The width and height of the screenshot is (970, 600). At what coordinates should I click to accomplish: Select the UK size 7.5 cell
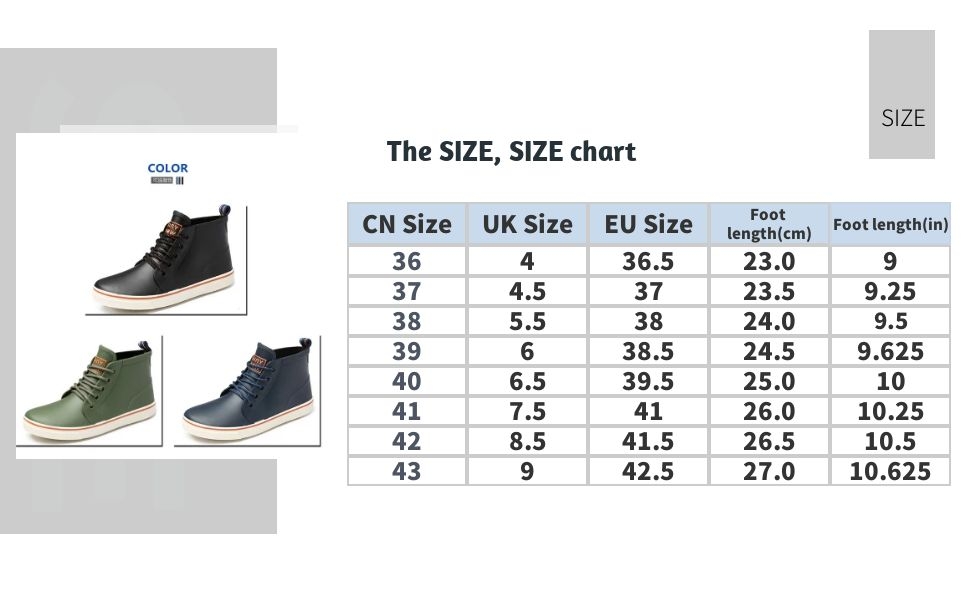(527, 411)
